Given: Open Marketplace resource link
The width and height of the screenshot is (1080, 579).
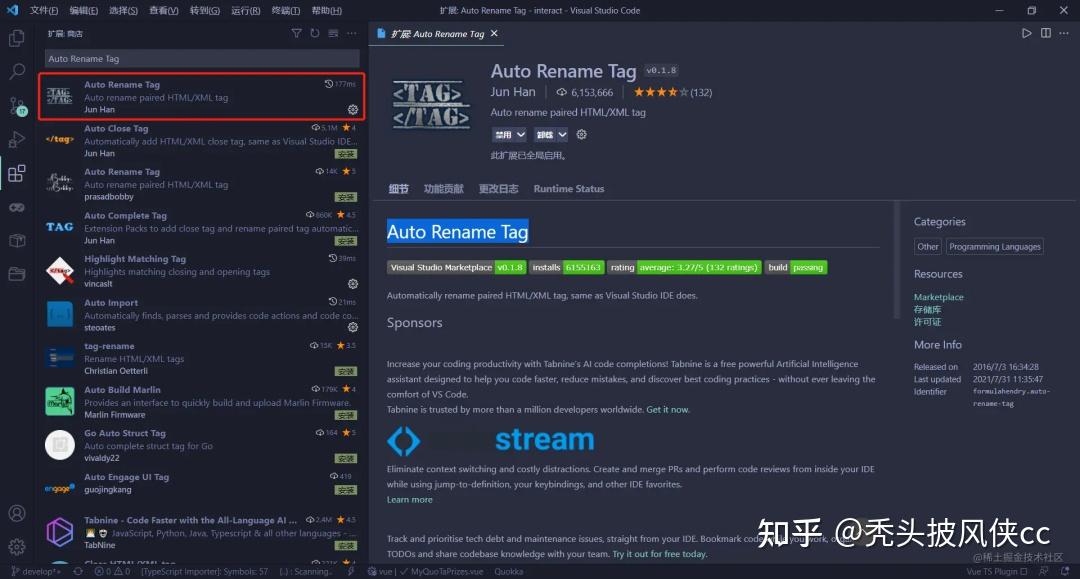Looking at the screenshot, I should point(938,297).
